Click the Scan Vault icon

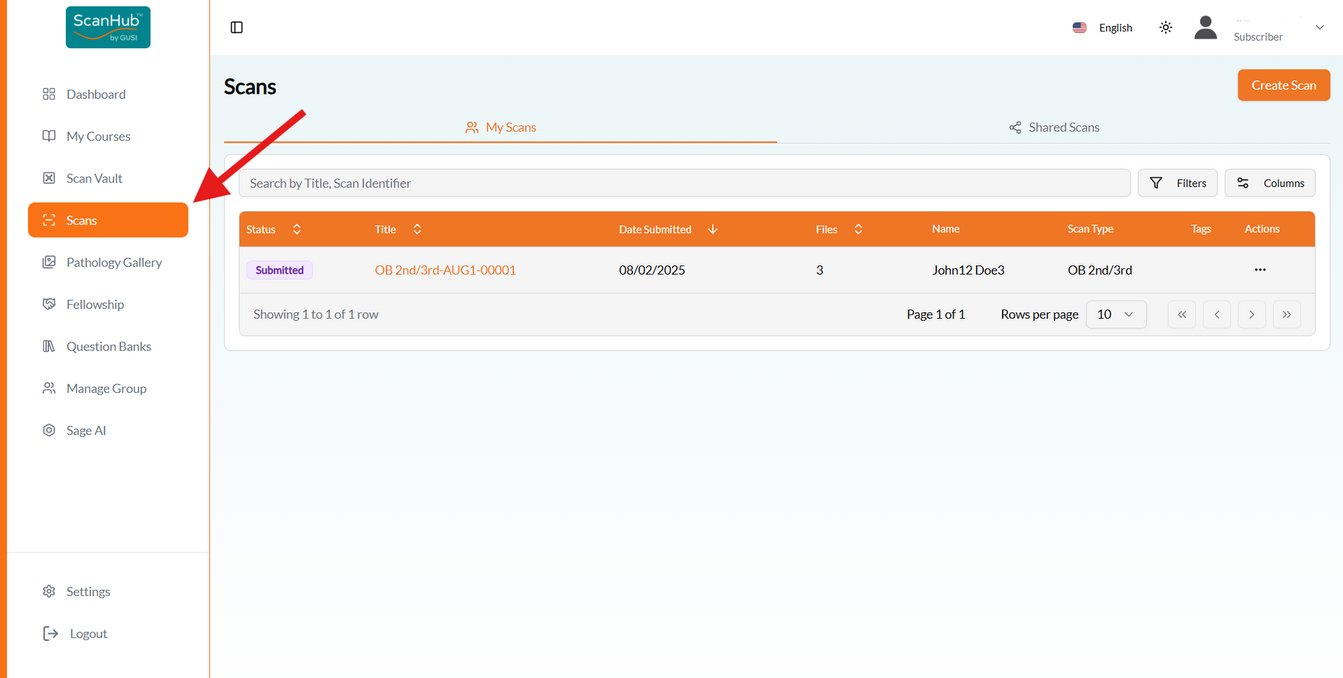[x=49, y=178]
